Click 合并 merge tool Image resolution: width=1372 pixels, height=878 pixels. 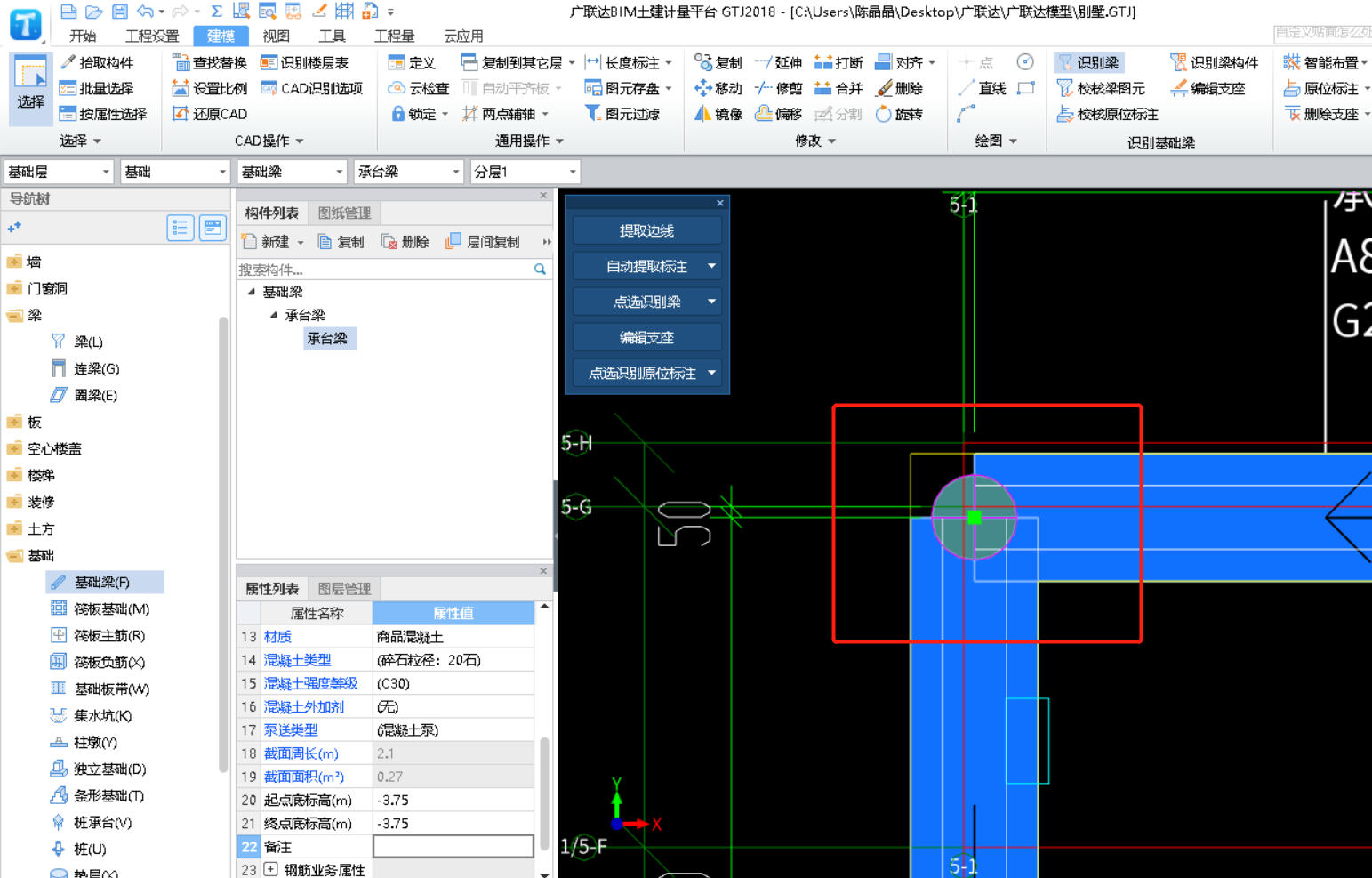pyautogui.click(x=838, y=88)
